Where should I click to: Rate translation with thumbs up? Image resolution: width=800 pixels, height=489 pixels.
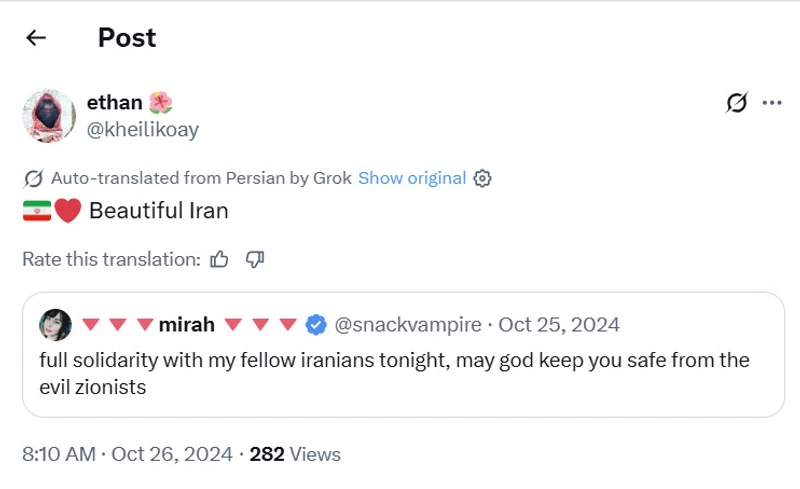coord(220,259)
